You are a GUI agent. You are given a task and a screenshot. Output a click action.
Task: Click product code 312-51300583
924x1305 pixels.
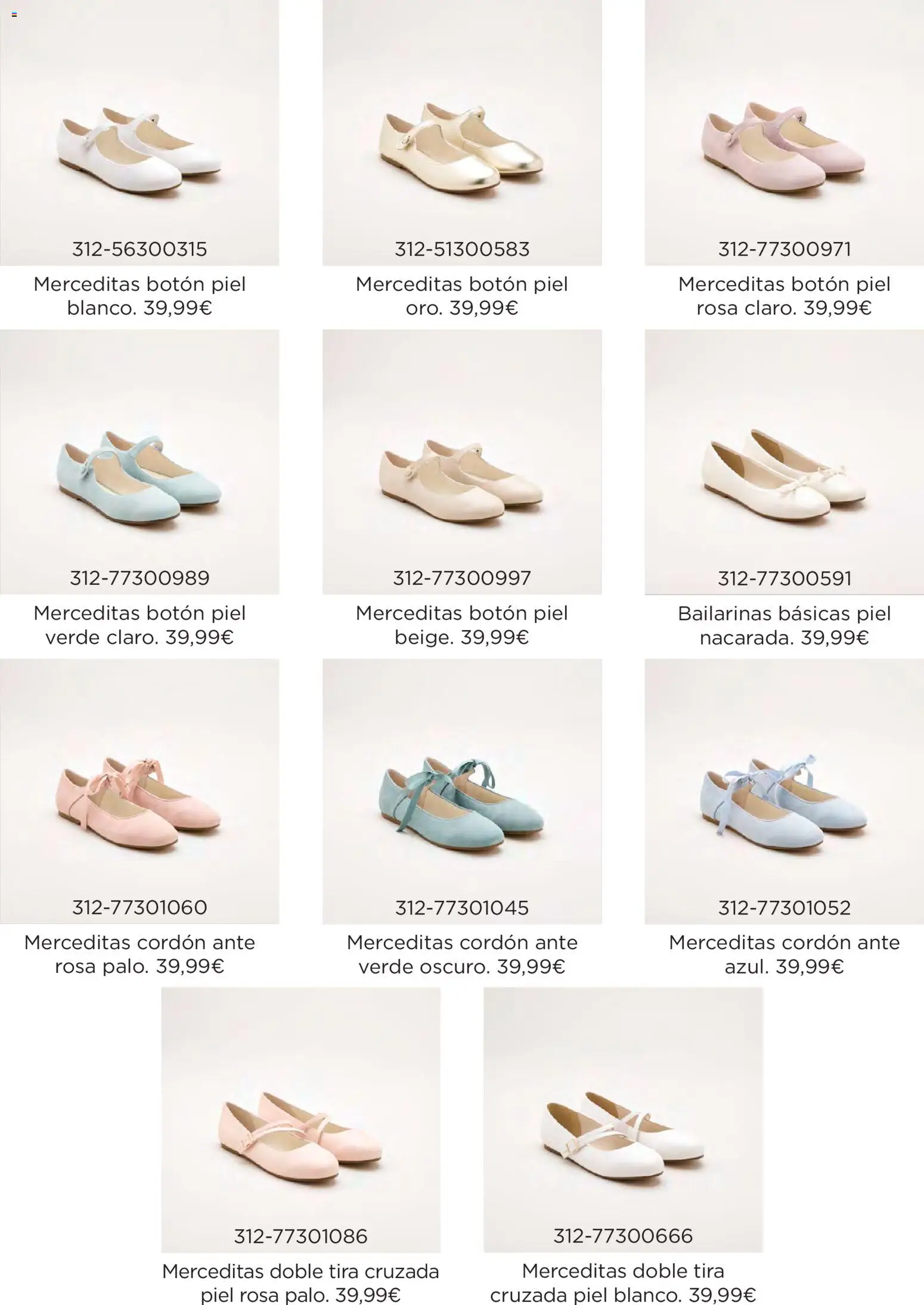(462, 249)
